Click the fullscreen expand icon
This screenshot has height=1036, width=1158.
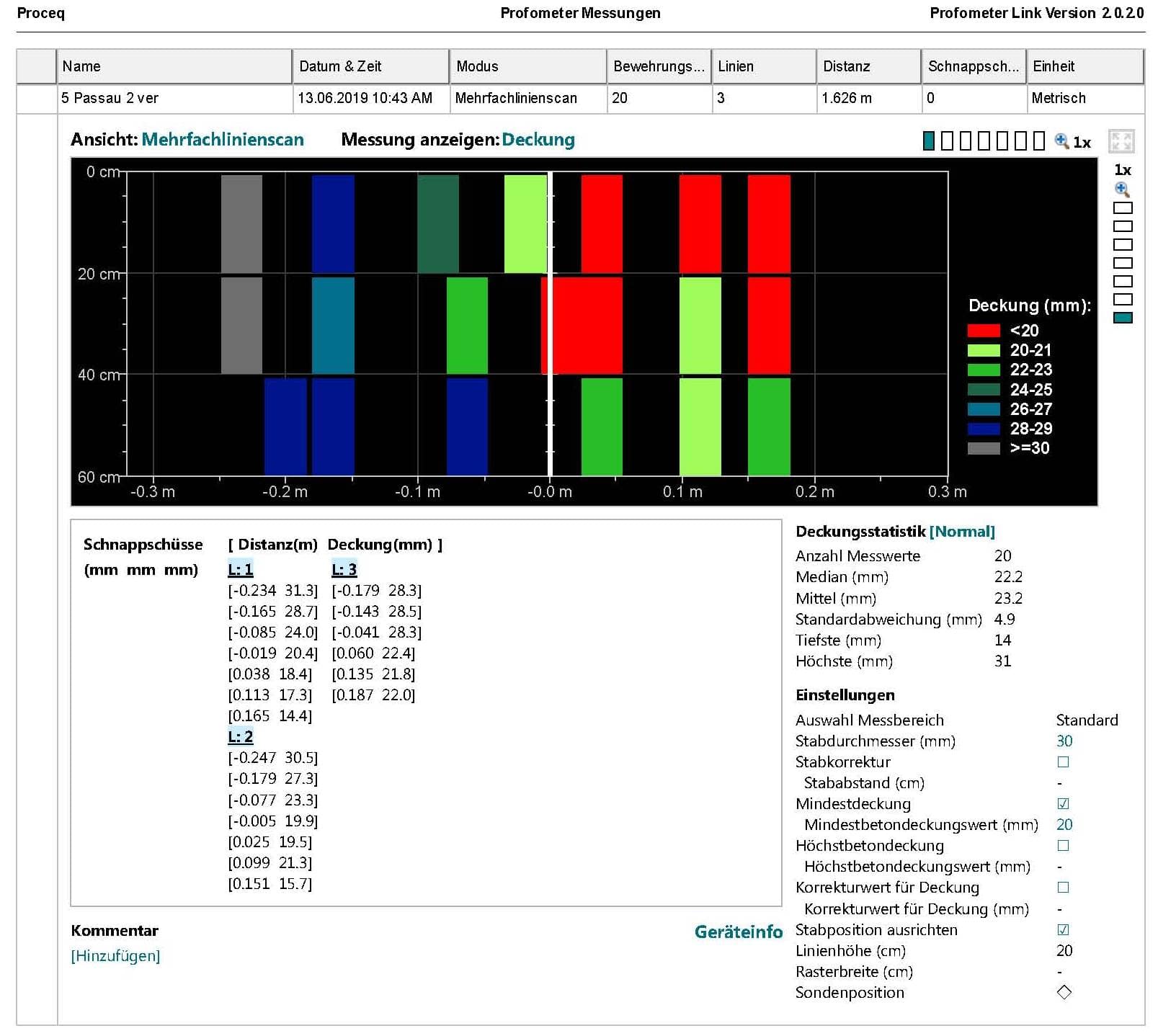(x=1121, y=141)
